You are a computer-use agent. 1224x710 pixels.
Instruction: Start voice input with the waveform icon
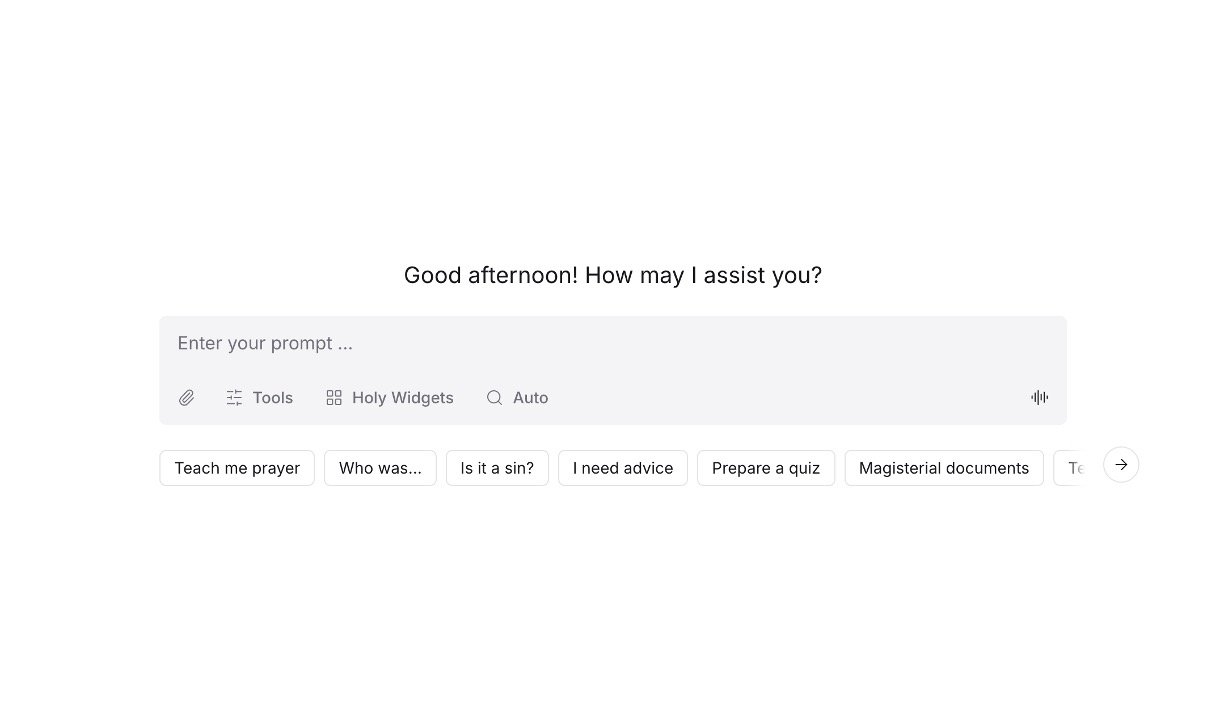pyautogui.click(x=1040, y=398)
